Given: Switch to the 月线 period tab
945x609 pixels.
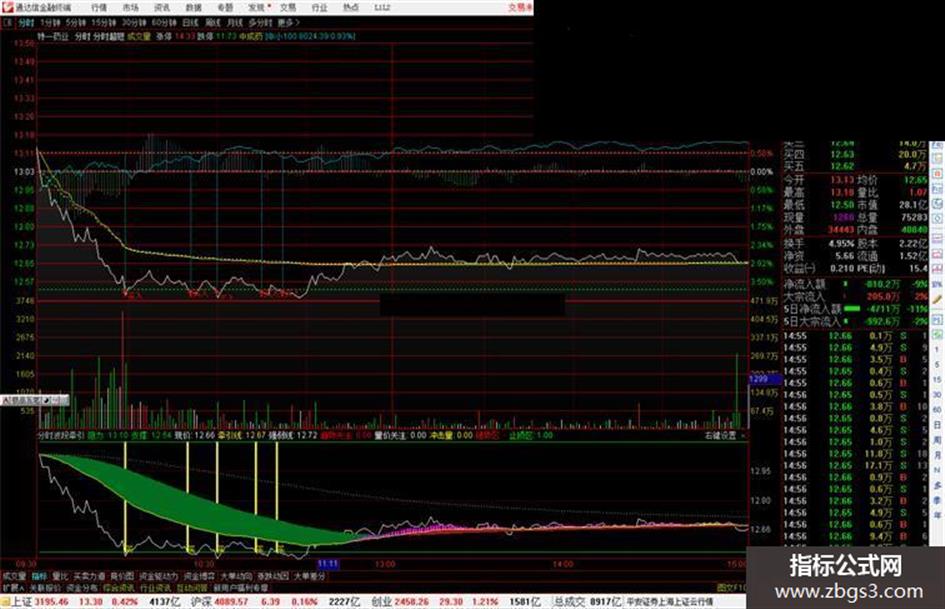Looking at the screenshot, I should (x=234, y=23).
